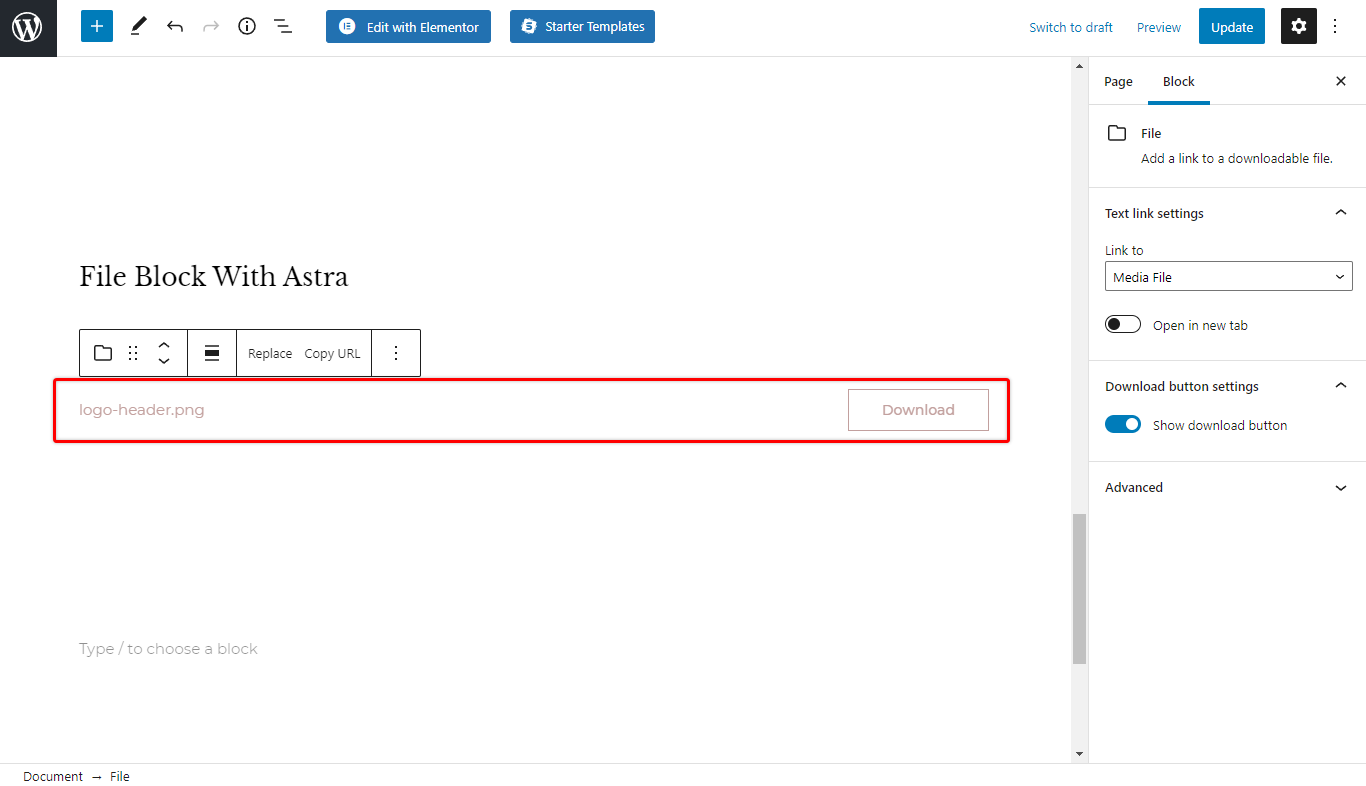This screenshot has height=786, width=1366.
Task: Open the List View outline icon
Action: coord(283,26)
